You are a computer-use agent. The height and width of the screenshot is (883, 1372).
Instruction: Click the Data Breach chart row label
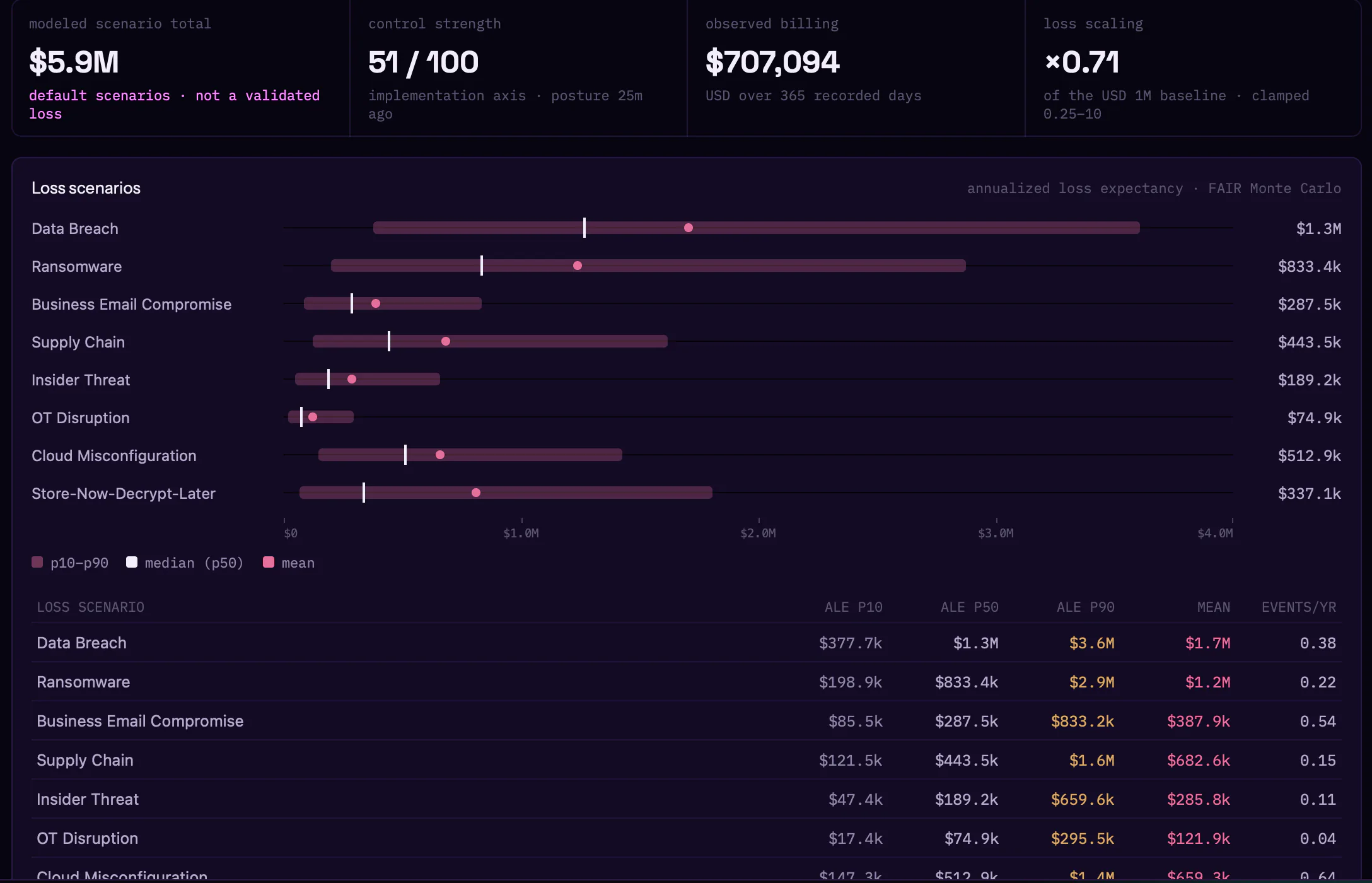75,228
